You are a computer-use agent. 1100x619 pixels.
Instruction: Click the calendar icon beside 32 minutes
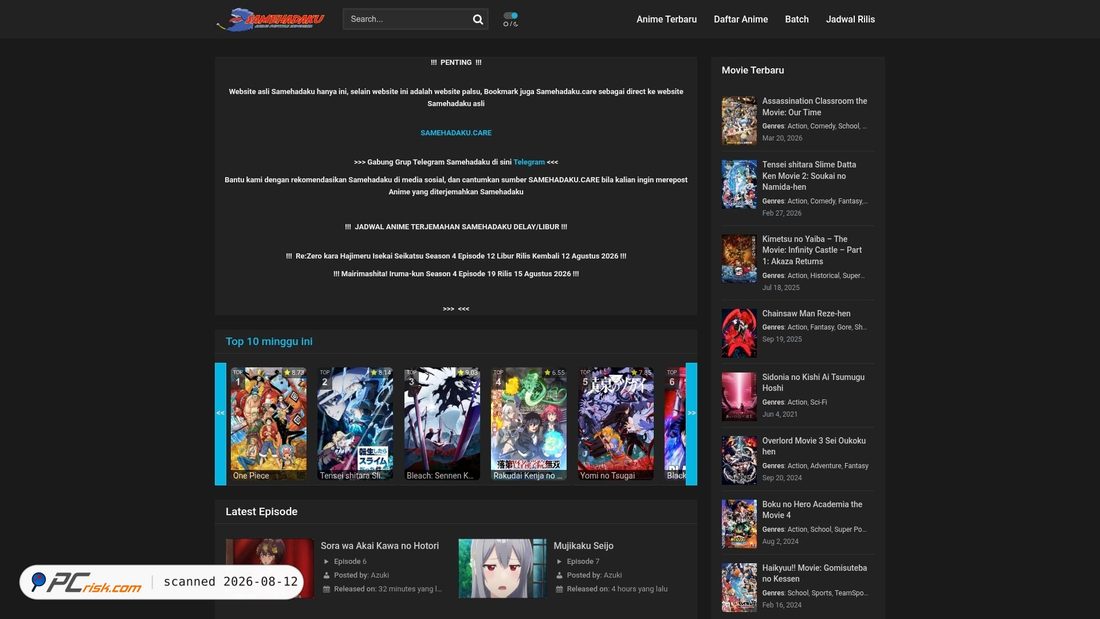click(x=326, y=589)
